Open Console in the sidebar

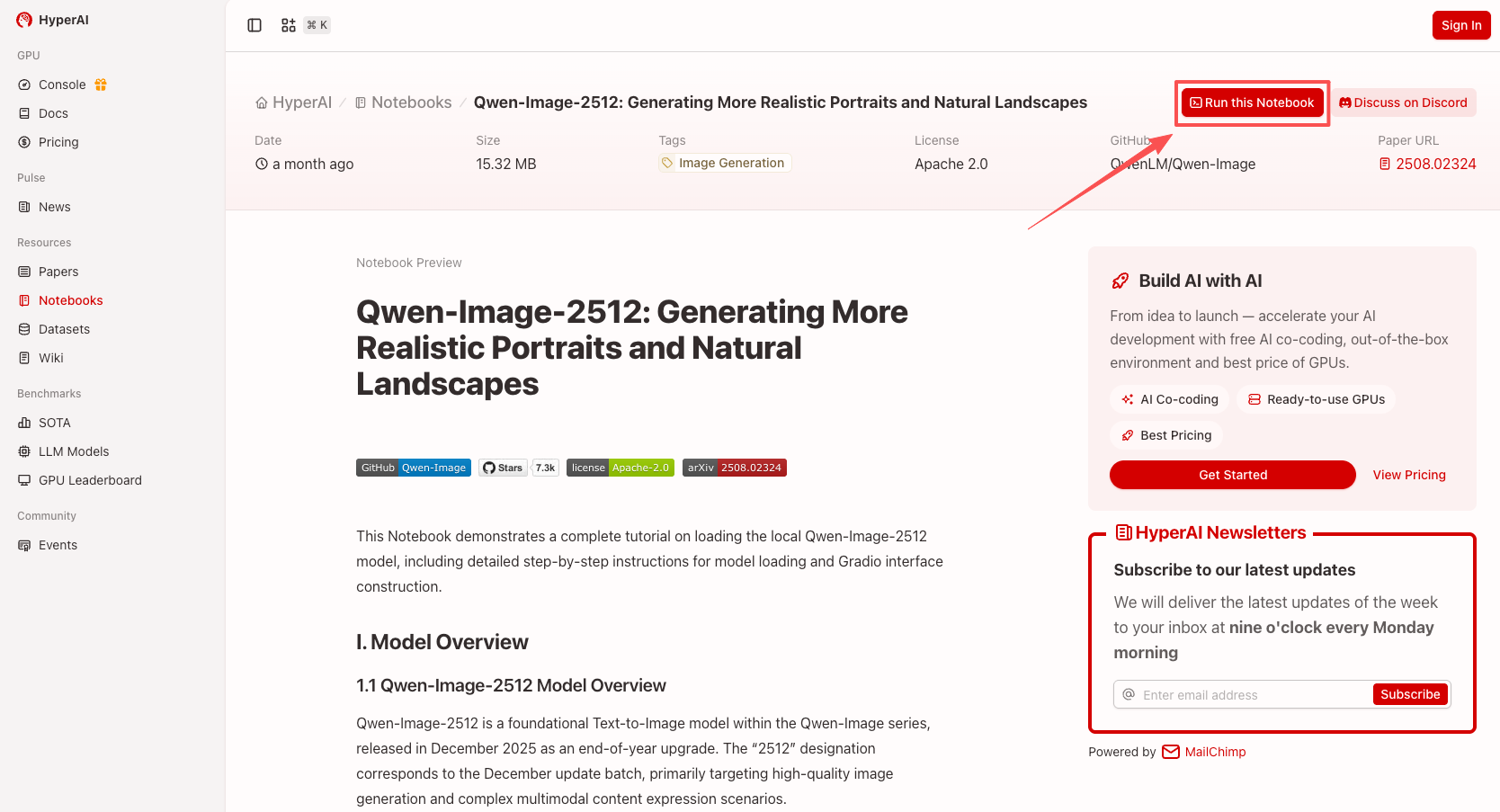click(62, 85)
